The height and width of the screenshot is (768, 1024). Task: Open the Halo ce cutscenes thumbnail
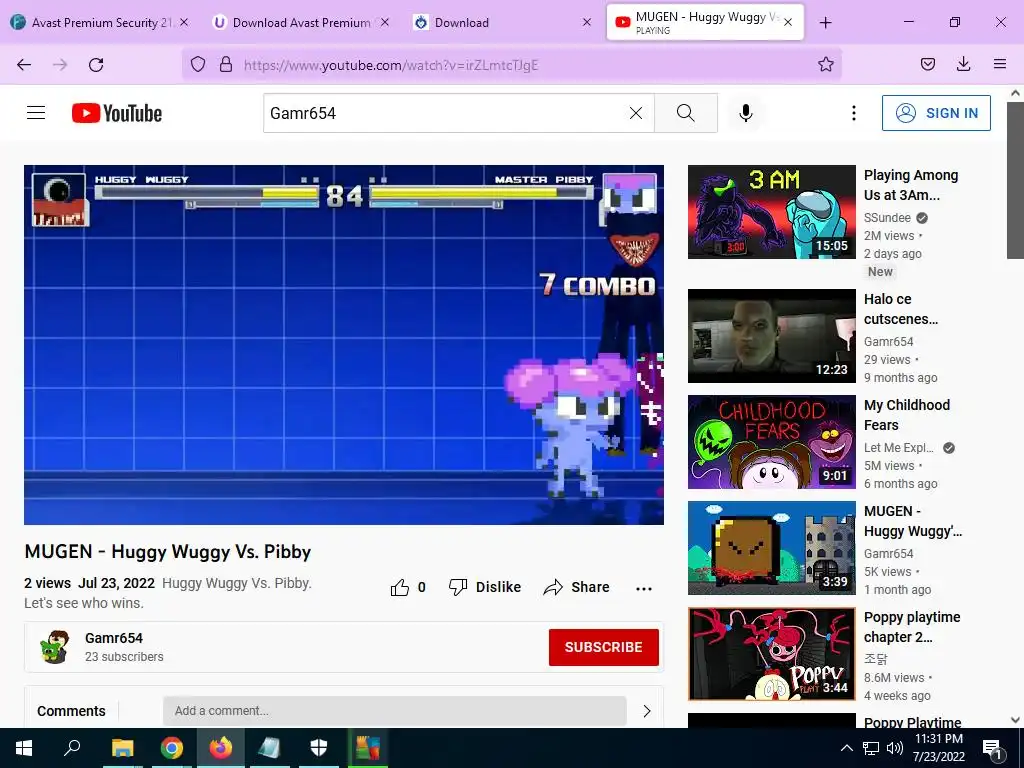[x=772, y=336]
